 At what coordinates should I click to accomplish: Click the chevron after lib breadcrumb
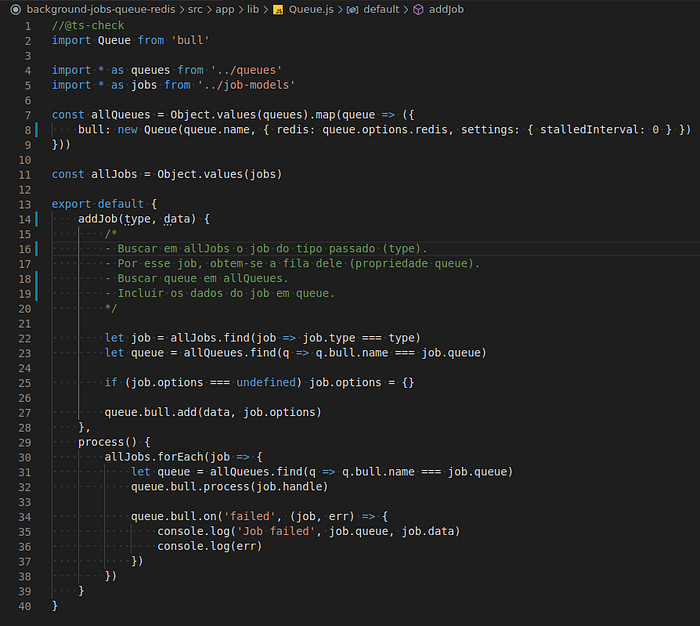coord(266,10)
